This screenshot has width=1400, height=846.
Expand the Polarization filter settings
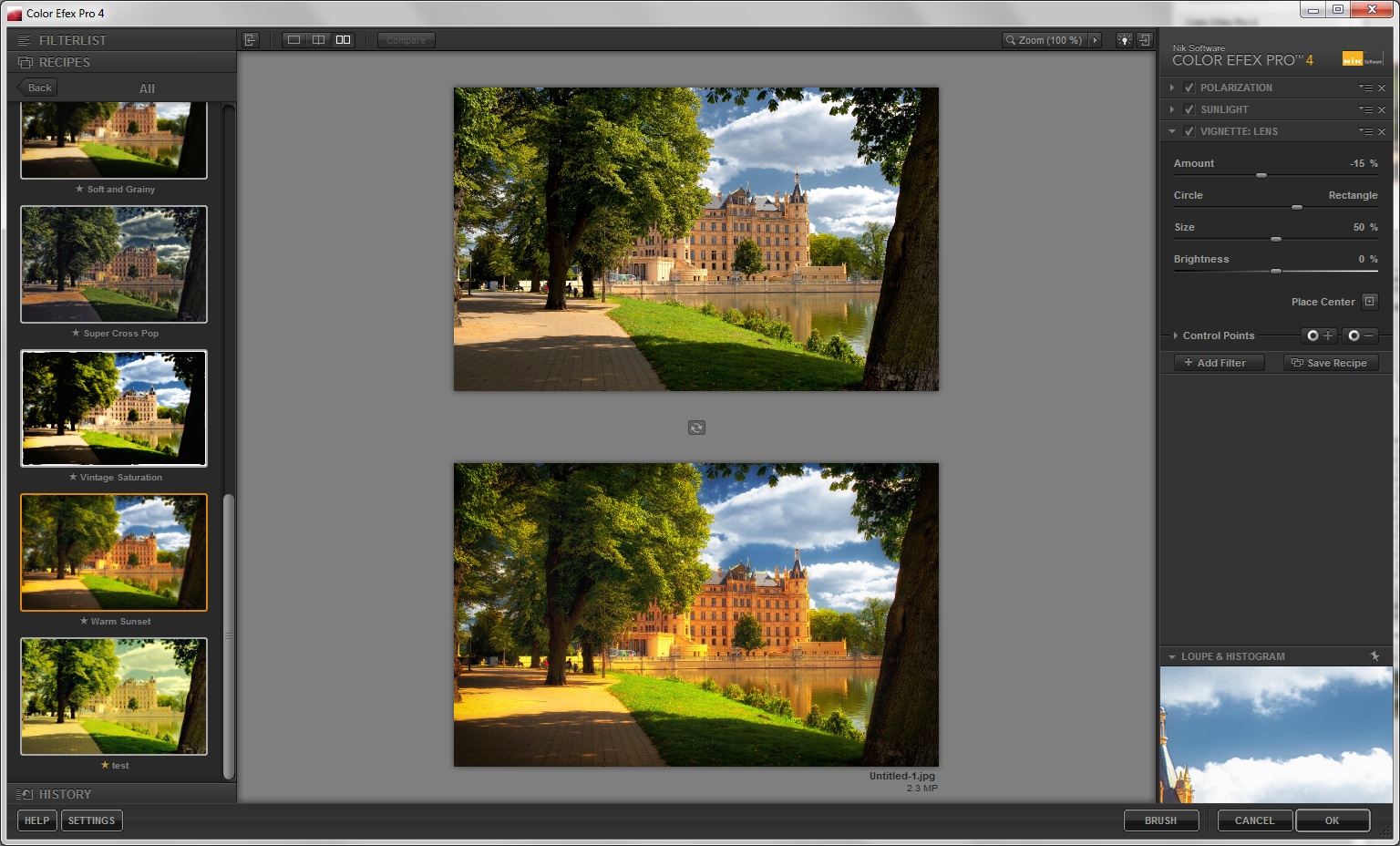point(1172,88)
